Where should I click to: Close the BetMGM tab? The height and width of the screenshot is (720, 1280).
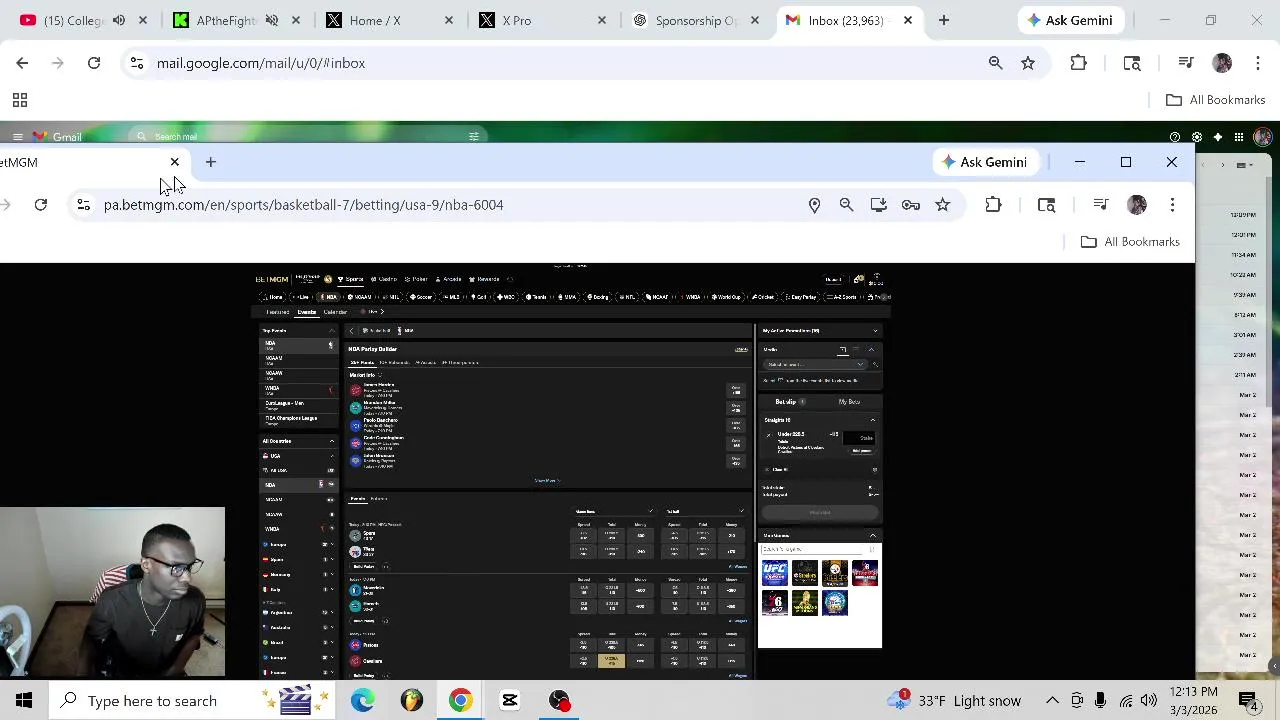coord(174,162)
